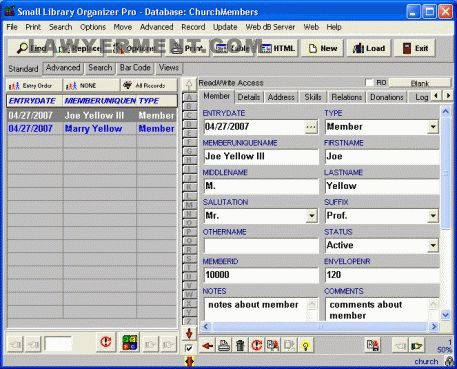Image resolution: width=457 pixels, height=369 pixels.
Task: Expand the SUFFIX dropdown
Action: click(433, 216)
